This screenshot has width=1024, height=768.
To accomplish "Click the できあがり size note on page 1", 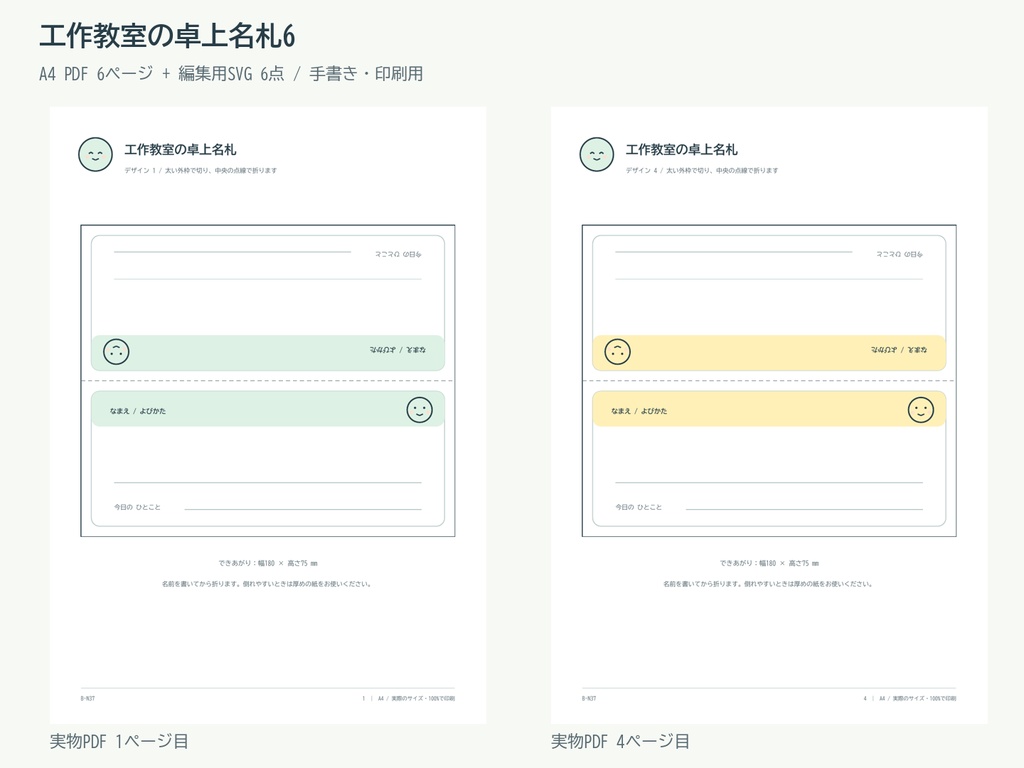I will [x=268, y=563].
